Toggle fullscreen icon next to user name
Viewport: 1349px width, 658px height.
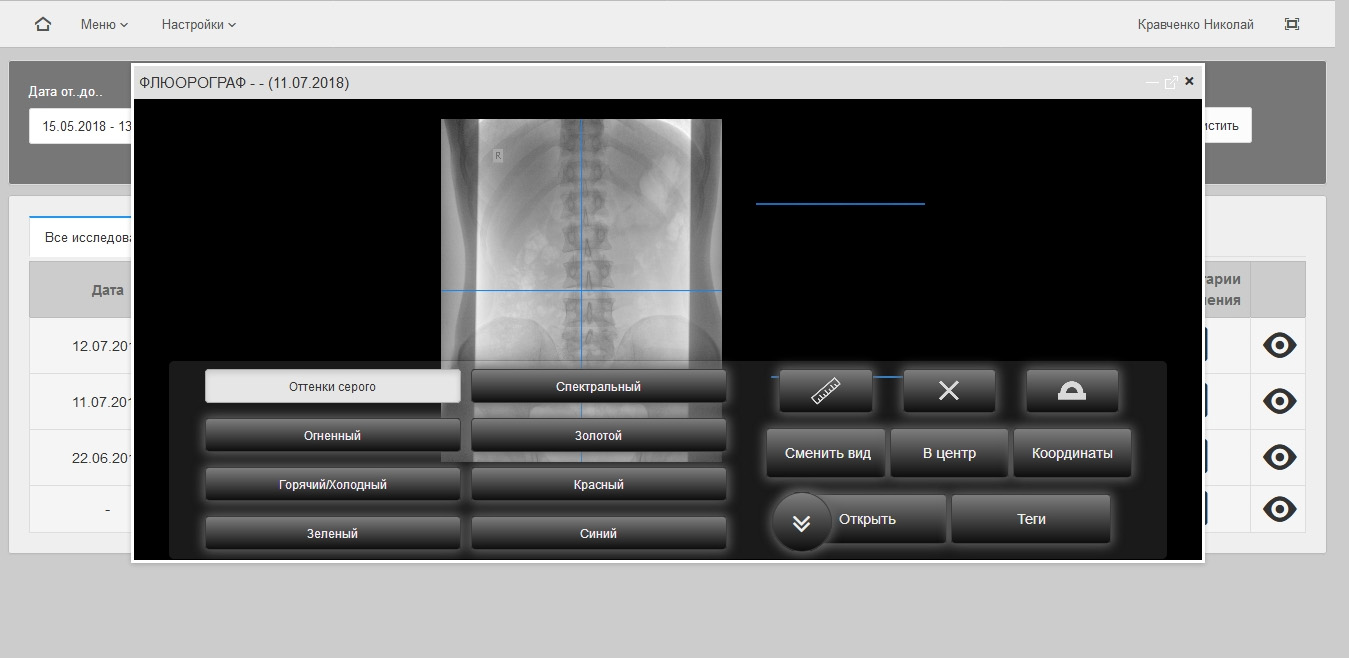1292,24
